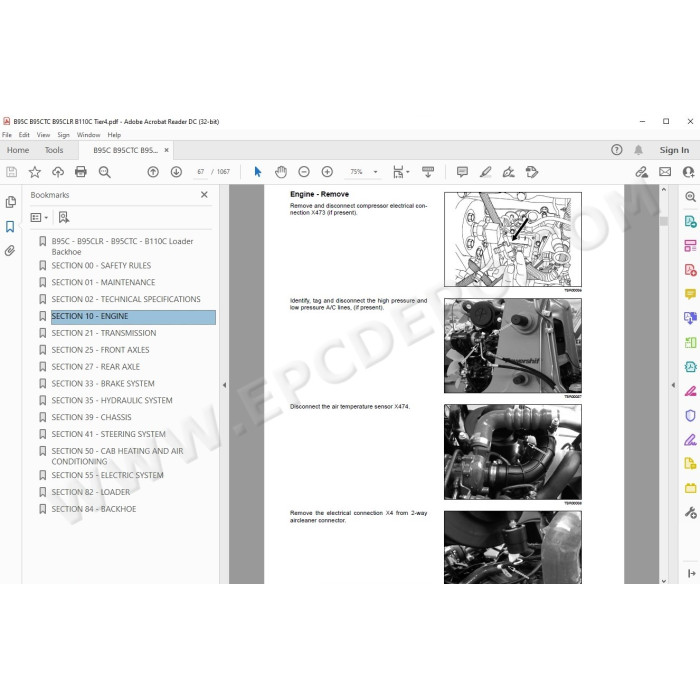Open the Export PDF tool in right pane

pos(690,221)
